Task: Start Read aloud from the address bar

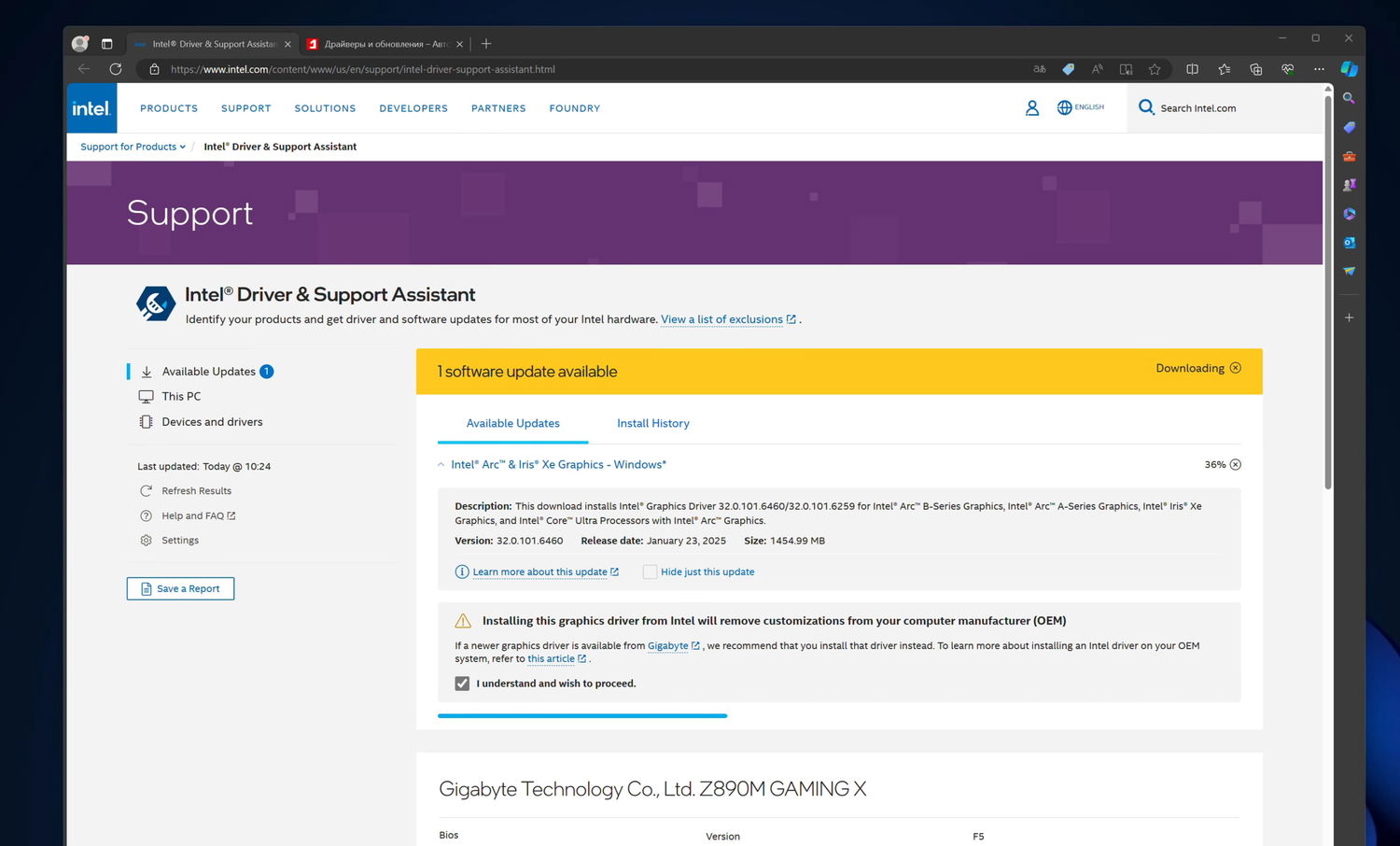Action: [1098, 69]
